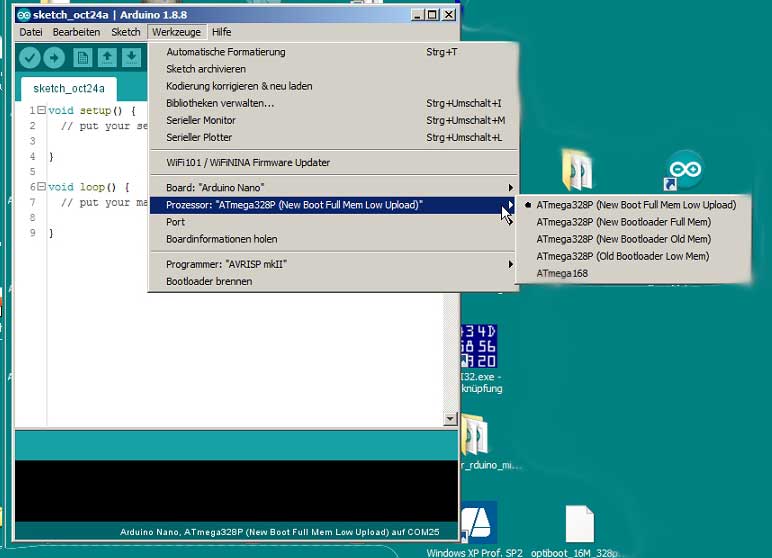Viewport: 772px width, 558px height.
Task: Expand the Programmer: "AVRISP mkII" submenu
Action: click(334, 264)
